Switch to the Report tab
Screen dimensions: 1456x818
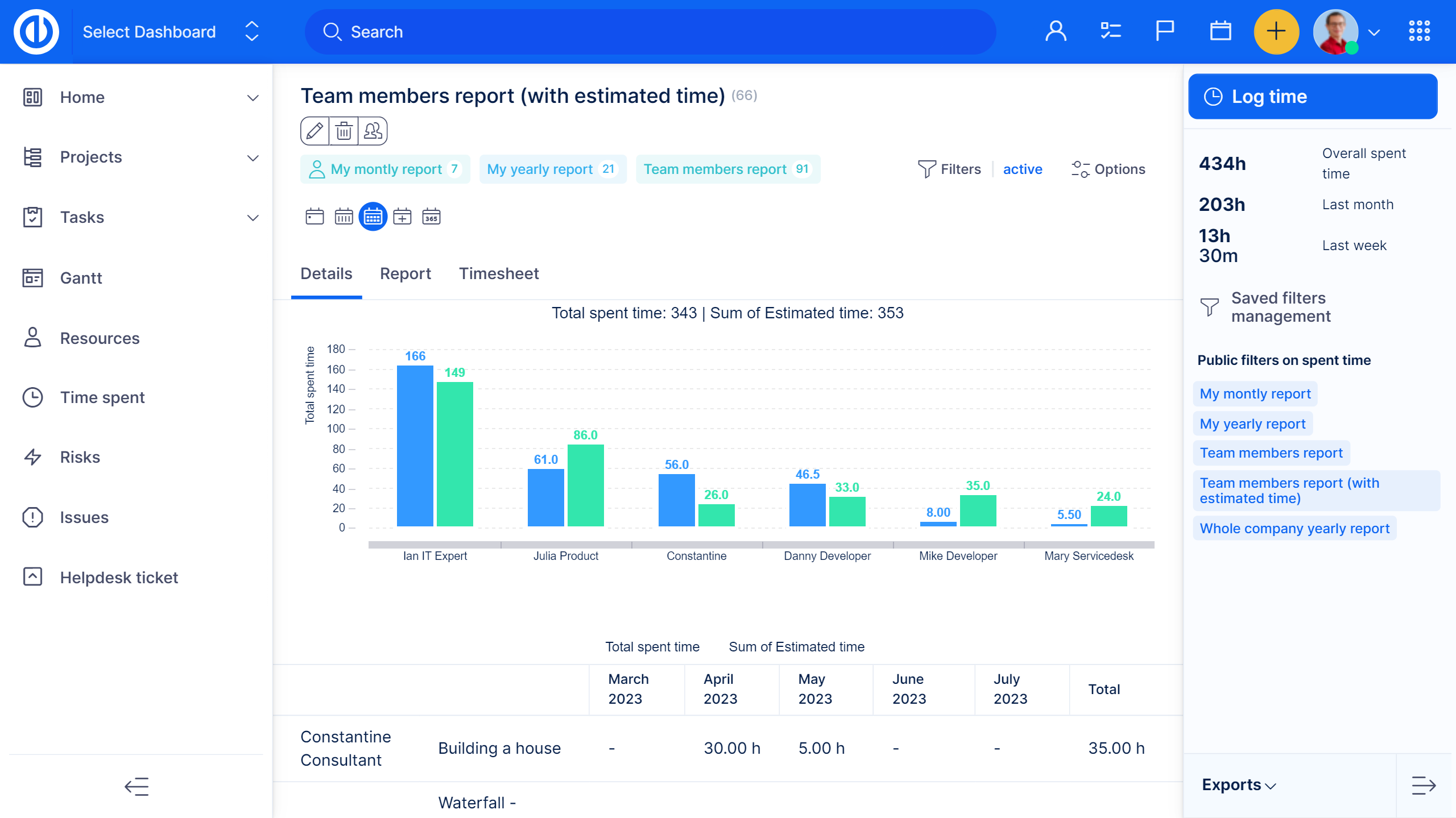coord(405,274)
